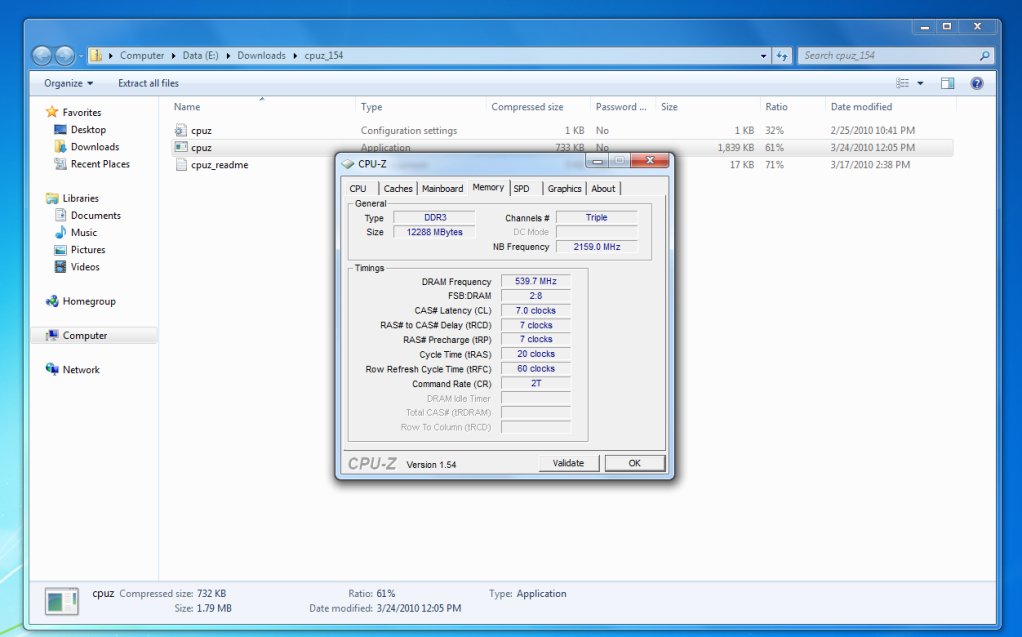Click the CPU-Z title bar chip icon
This screenshot has height=637, width=1022.
[x=348, y=164]
